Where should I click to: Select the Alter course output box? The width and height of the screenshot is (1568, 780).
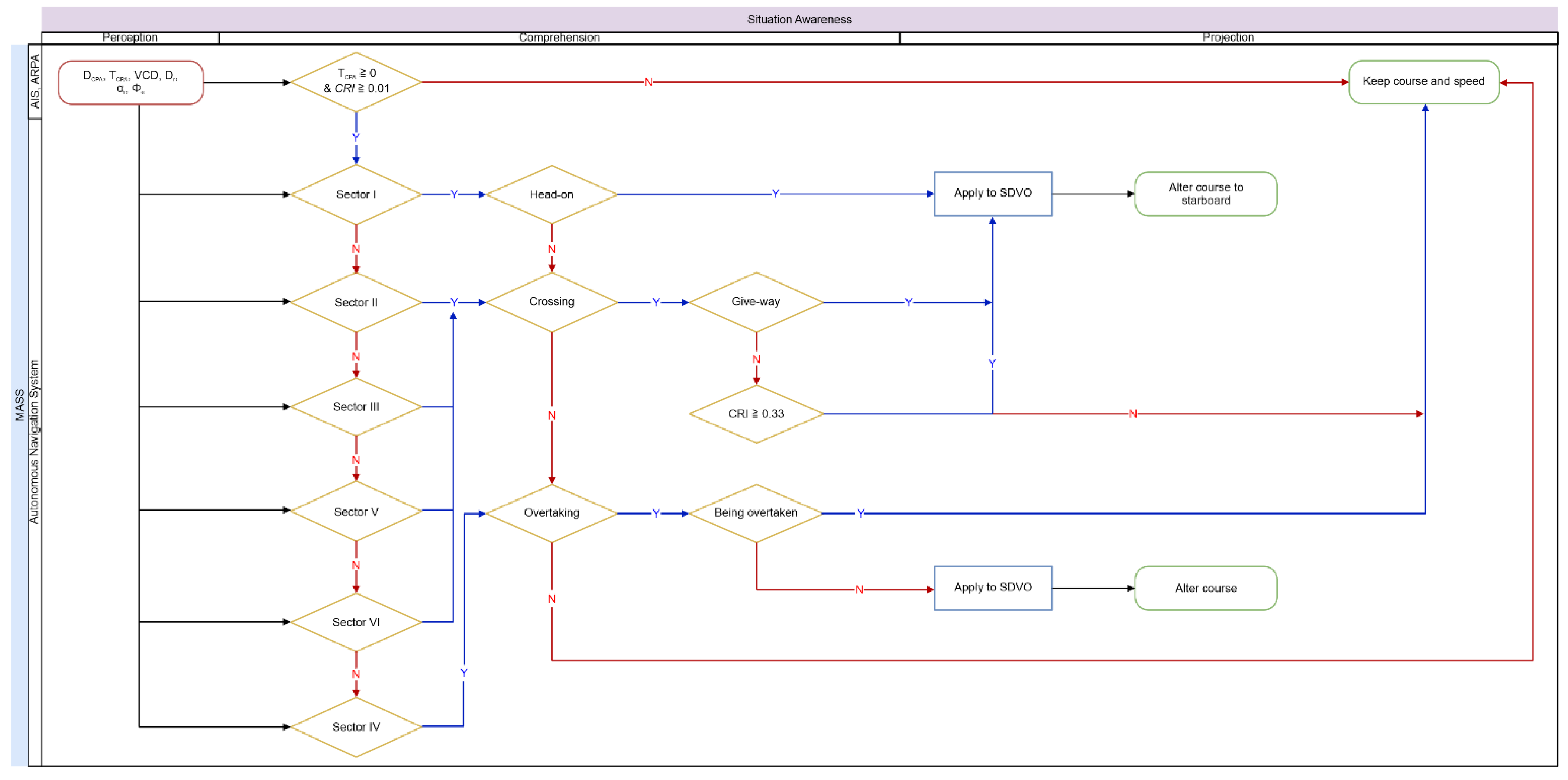pyautogui.click(x=1206, y=588)
